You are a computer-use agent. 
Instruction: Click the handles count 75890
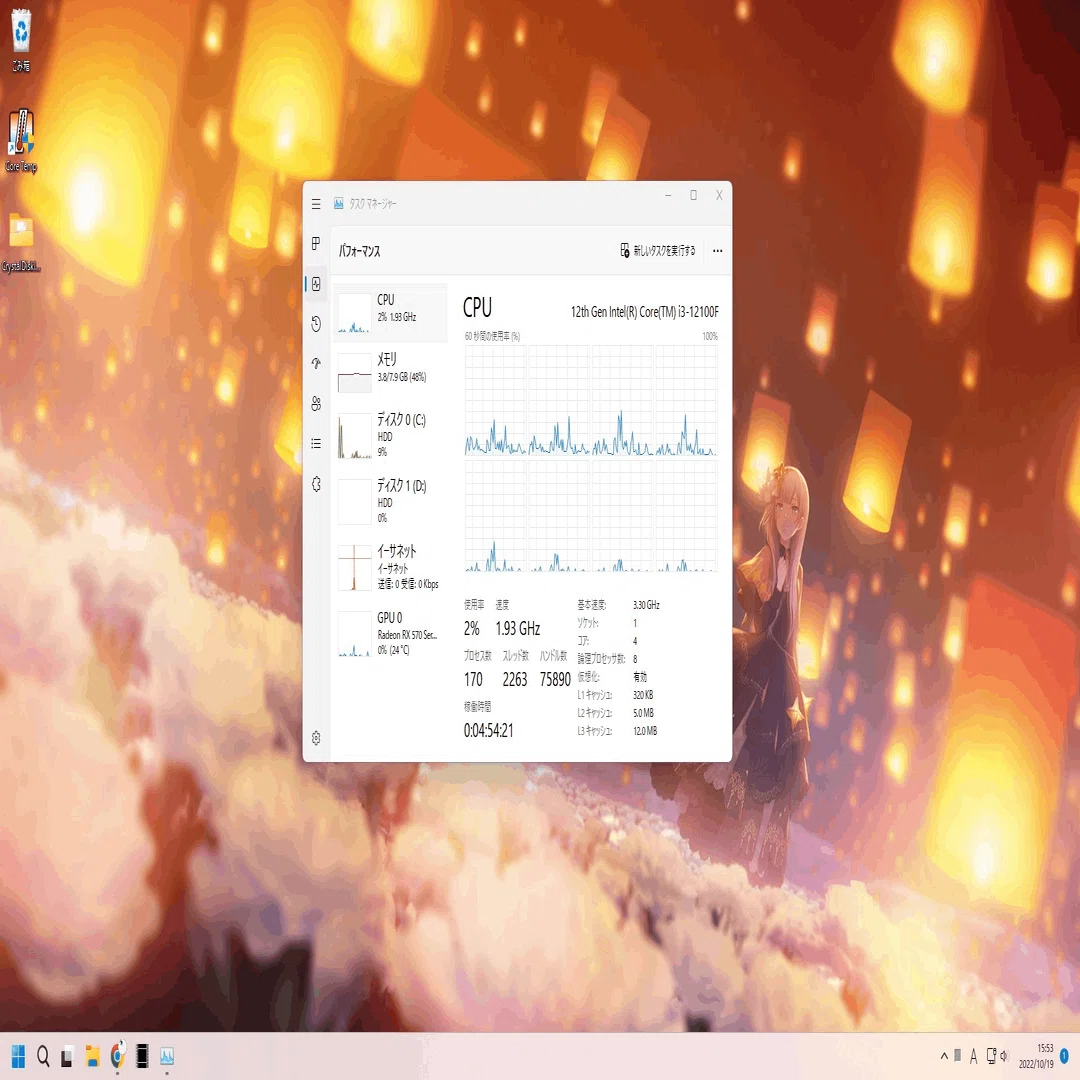click(x=555, y=680)
